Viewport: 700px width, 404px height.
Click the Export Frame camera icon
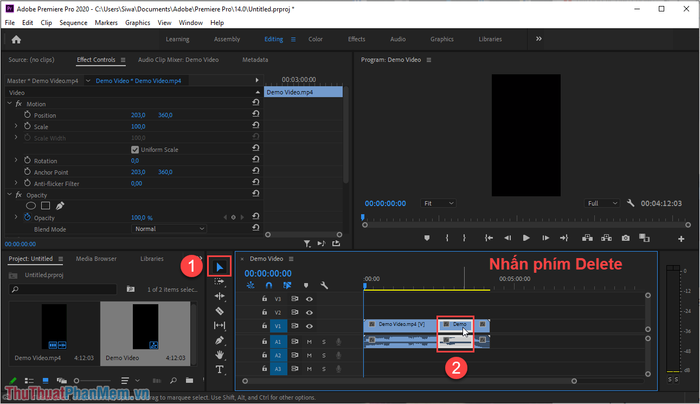click(x=625, y=238)
